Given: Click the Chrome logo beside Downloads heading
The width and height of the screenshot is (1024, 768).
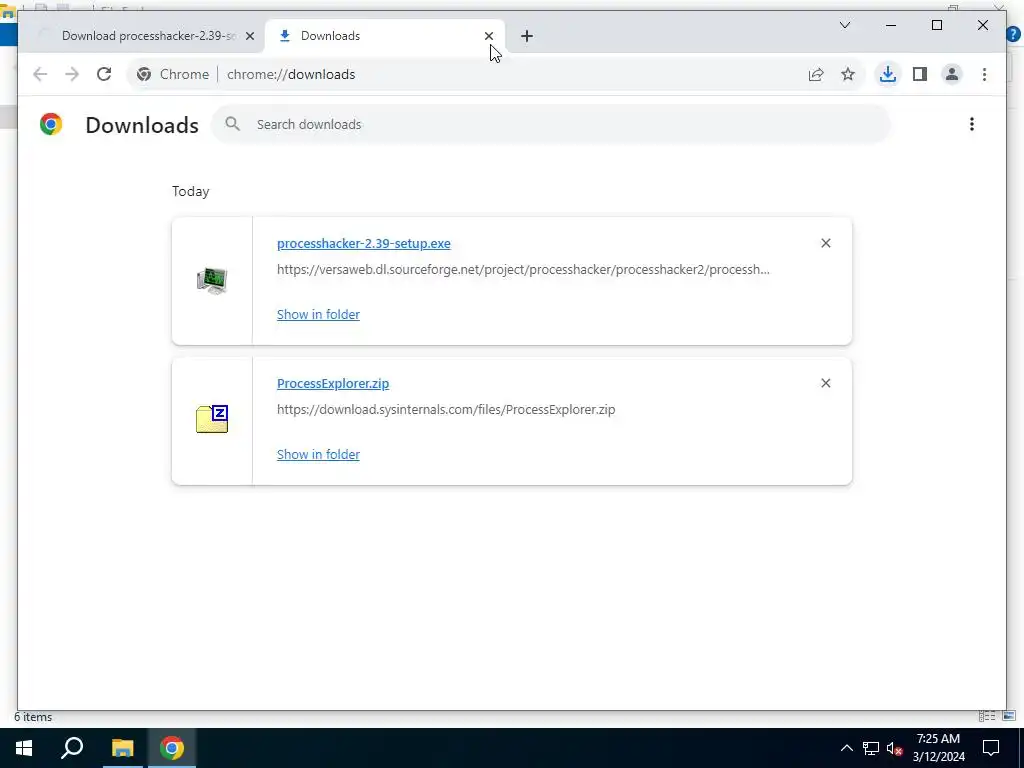Looking at the screenshot, I should [51, 124].
